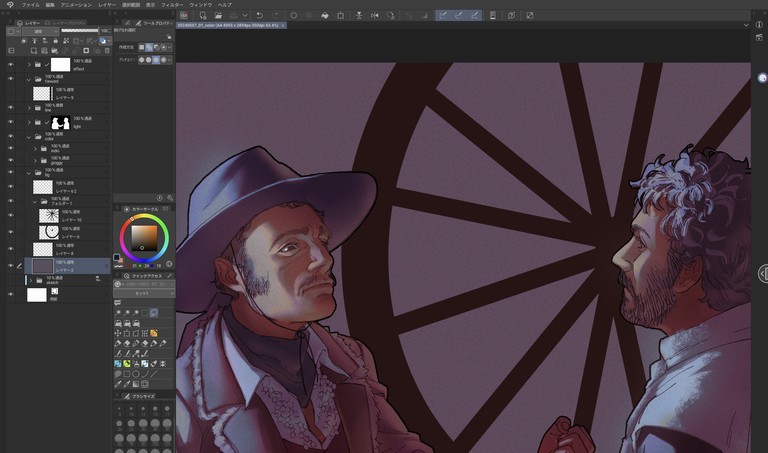768x453 pixels.
Task: Collapse the forward layer folder
Action: coord(29,79)
